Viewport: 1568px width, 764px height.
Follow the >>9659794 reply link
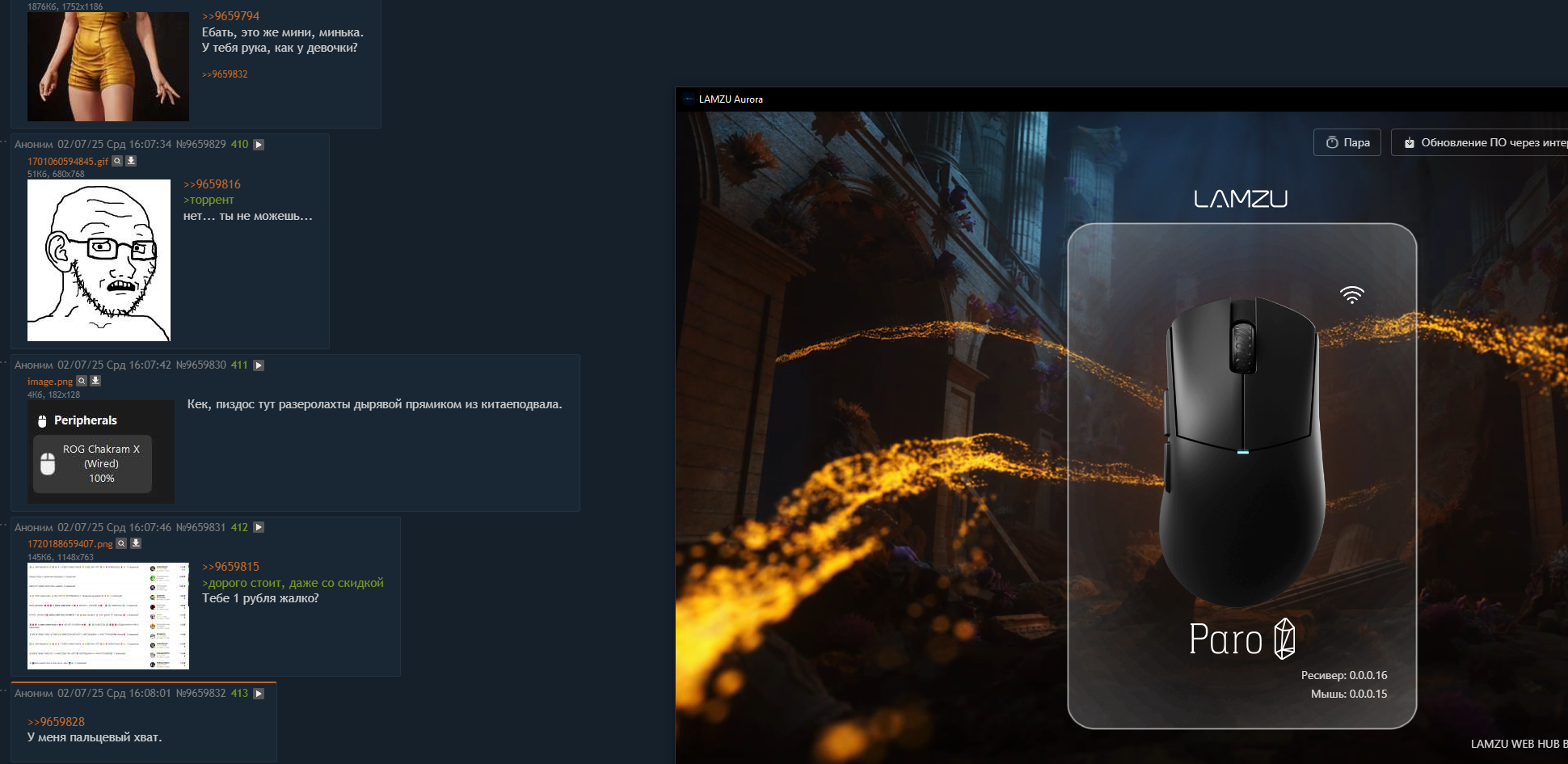click(x=230, y=16)
